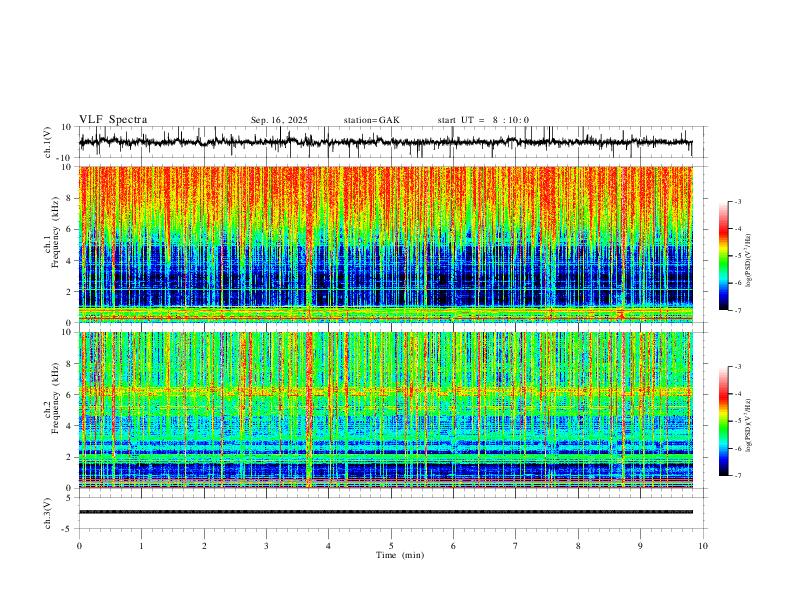
Task: Click the time-axis tick label "5"
Action: (391, 546)
